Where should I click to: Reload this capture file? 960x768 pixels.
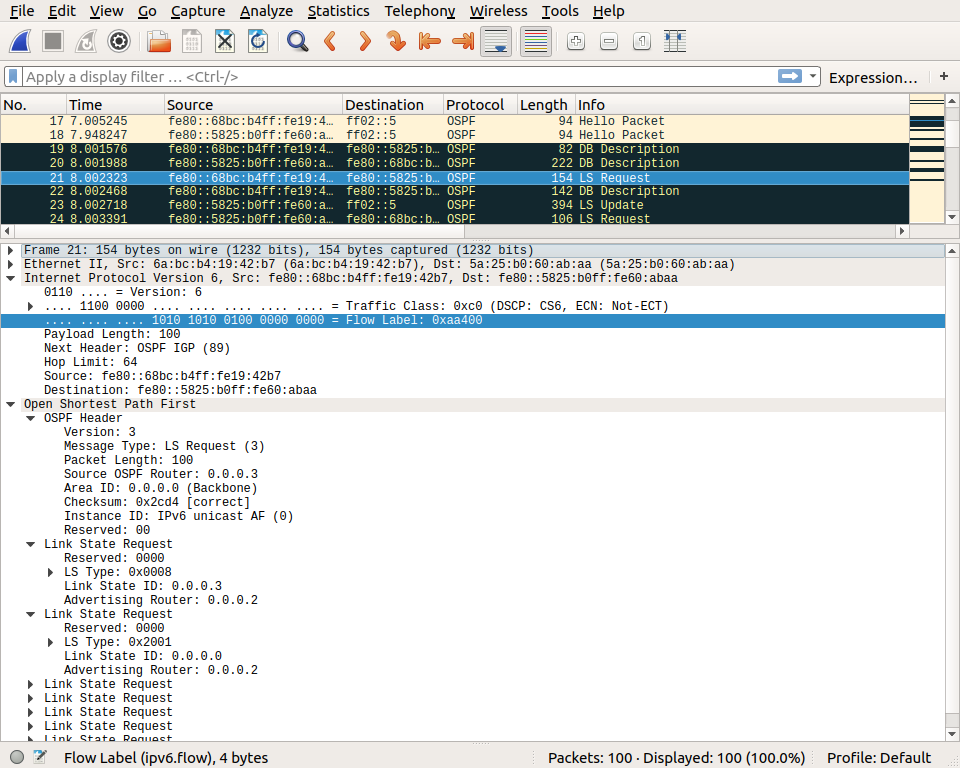[x=258, y=42]
